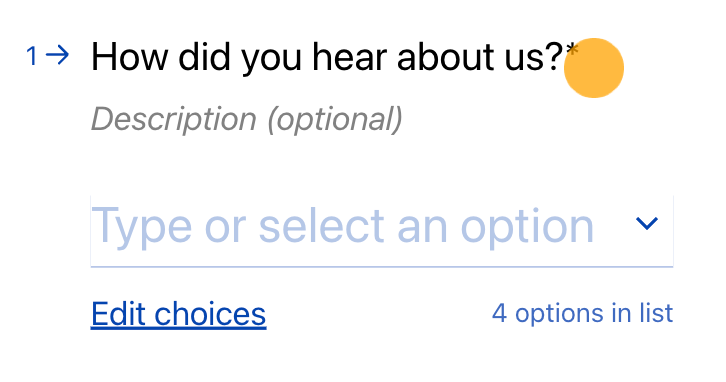The width and height of the screenshot is (726, 382).
Task: Click the numeral '4' in options counter
Action: 499,313
